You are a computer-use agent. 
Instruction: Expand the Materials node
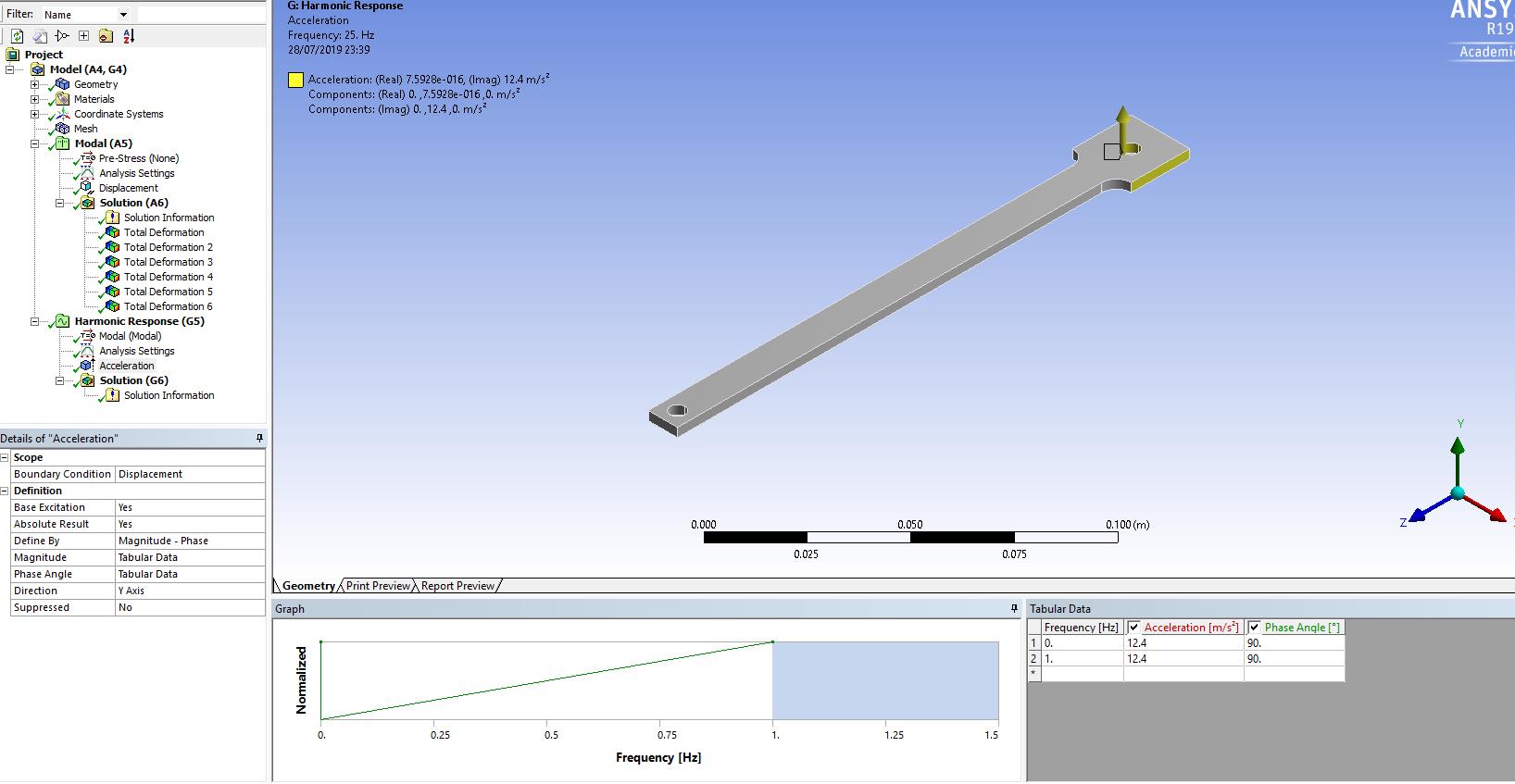click(34, 99)
